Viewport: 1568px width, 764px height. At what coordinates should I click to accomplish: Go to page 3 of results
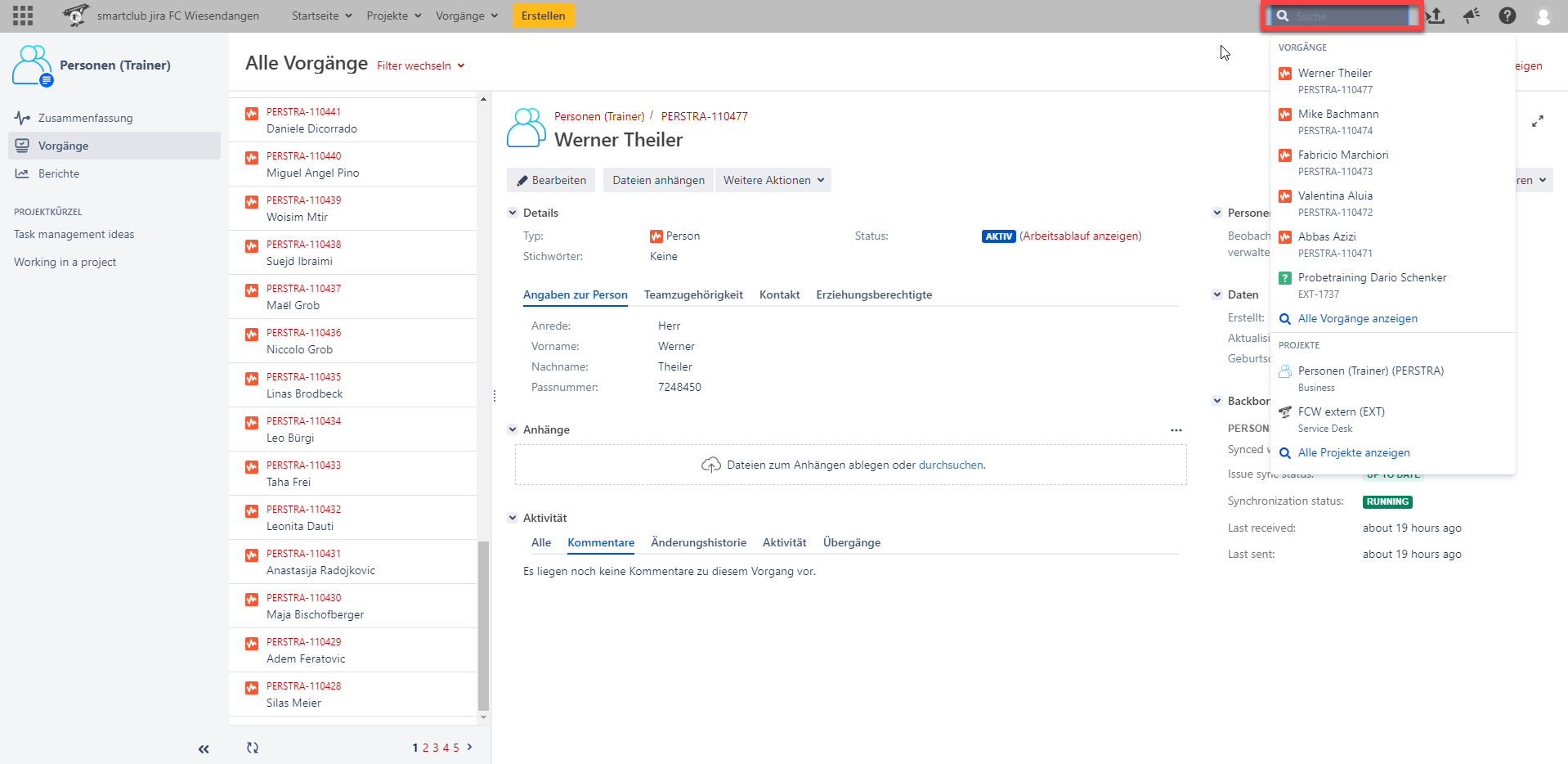click(x=436, y=748)
